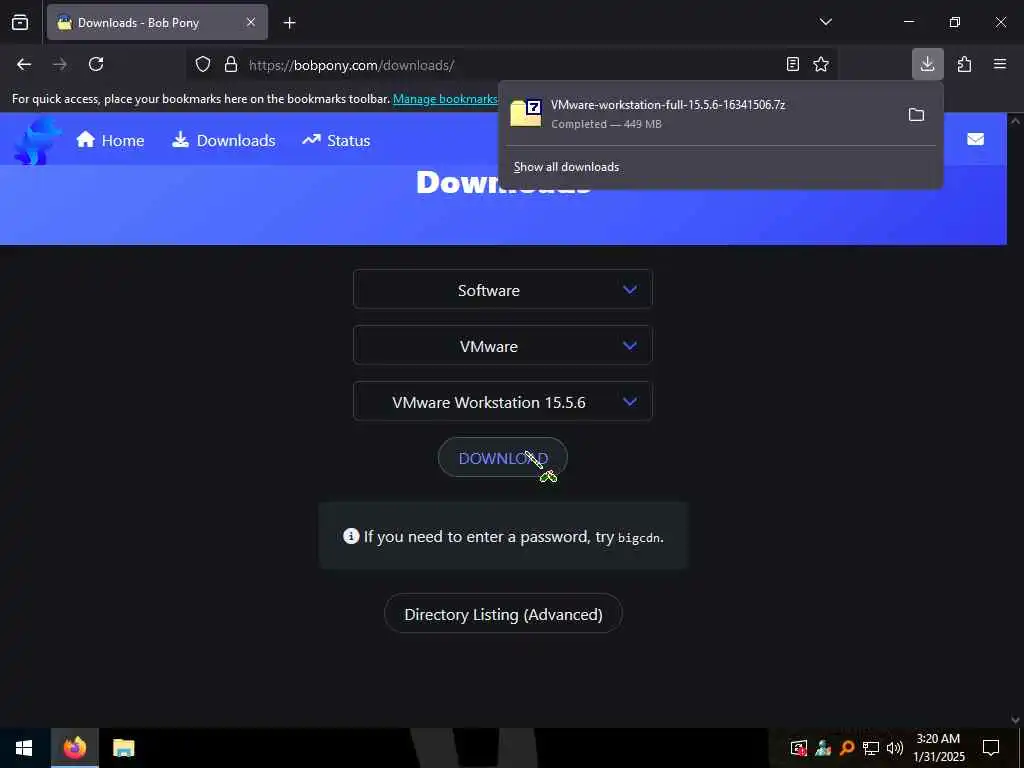Open the clock showing 3:20 AM
The image size is (1024, 768).
(938, 748)
